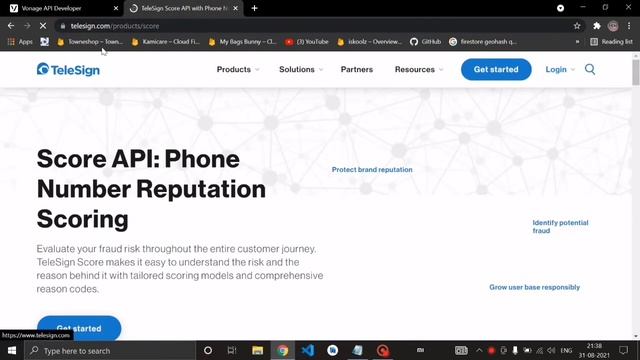
Task: Open Task View on the taskbar
Action: pos(232,351)
